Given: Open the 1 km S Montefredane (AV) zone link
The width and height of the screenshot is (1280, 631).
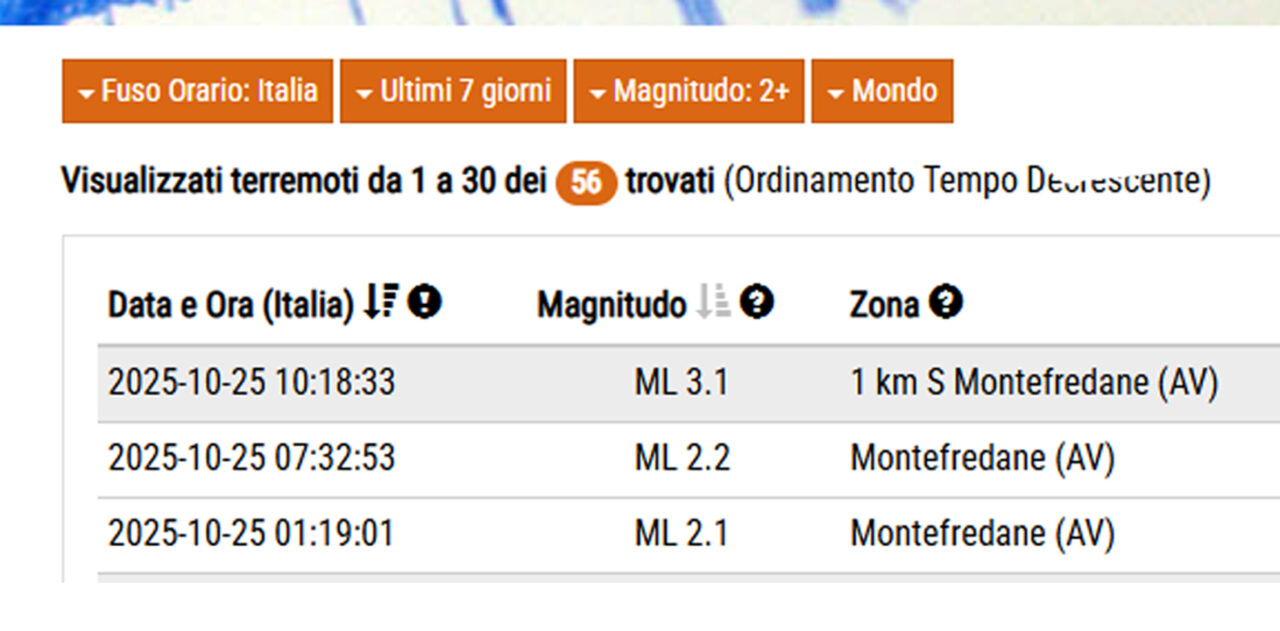Looking at the screenshot, I should pyautogui.click(x=1033, y=381).
